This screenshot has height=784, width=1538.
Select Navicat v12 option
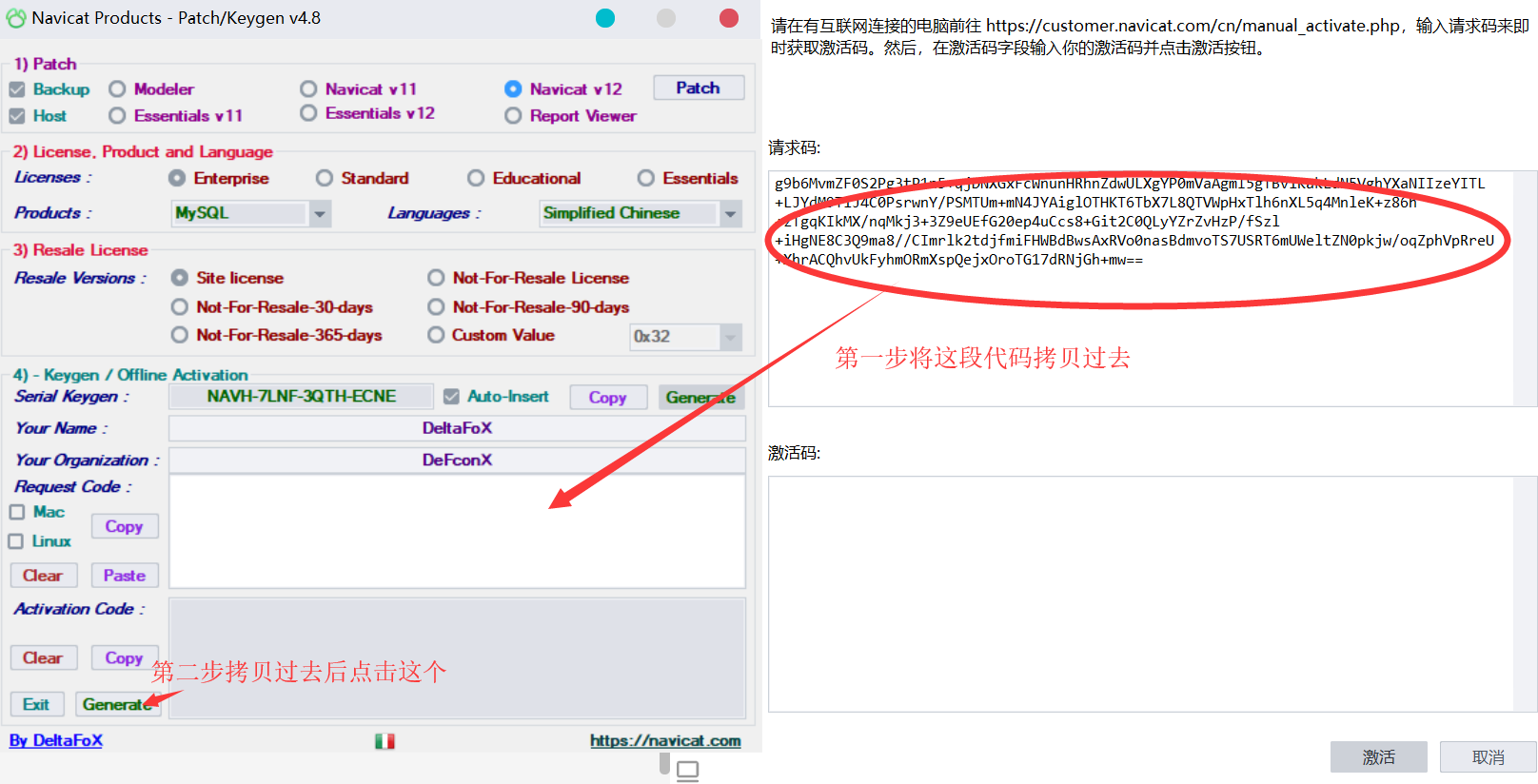click(x=513, y=89)
